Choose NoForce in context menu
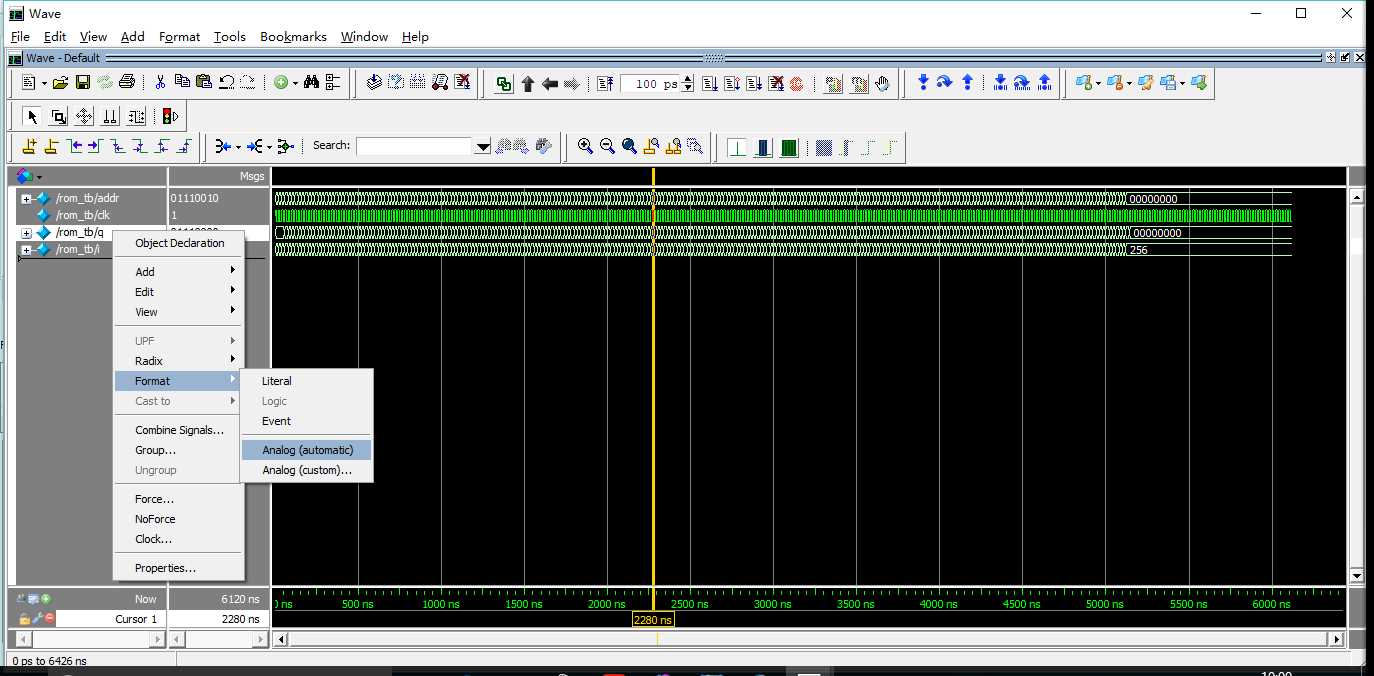This screenshot has height=676, width=1374. 178,519
